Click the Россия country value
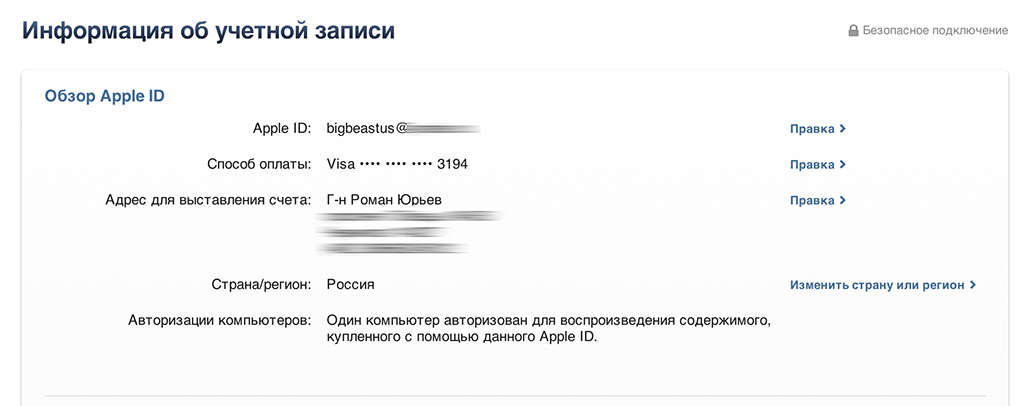 point(350,284)
